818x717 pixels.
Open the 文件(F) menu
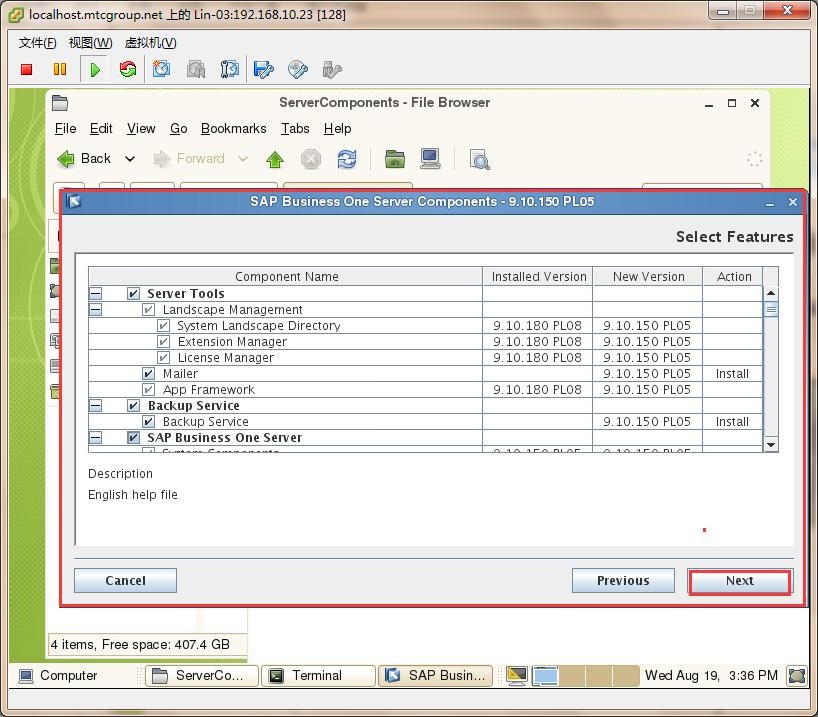point(38,43)
